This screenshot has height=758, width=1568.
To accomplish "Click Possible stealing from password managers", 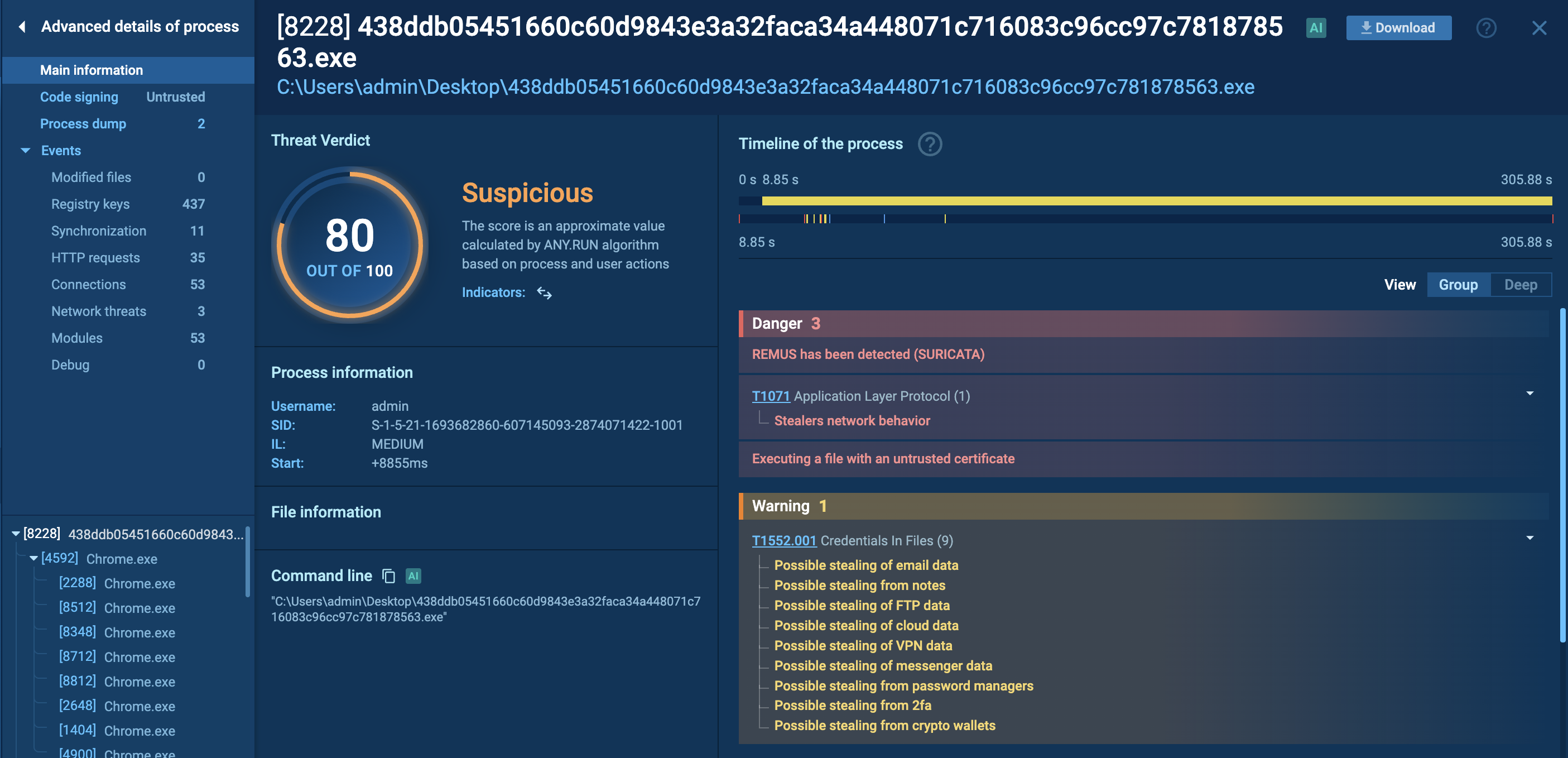I will [903, 686].
